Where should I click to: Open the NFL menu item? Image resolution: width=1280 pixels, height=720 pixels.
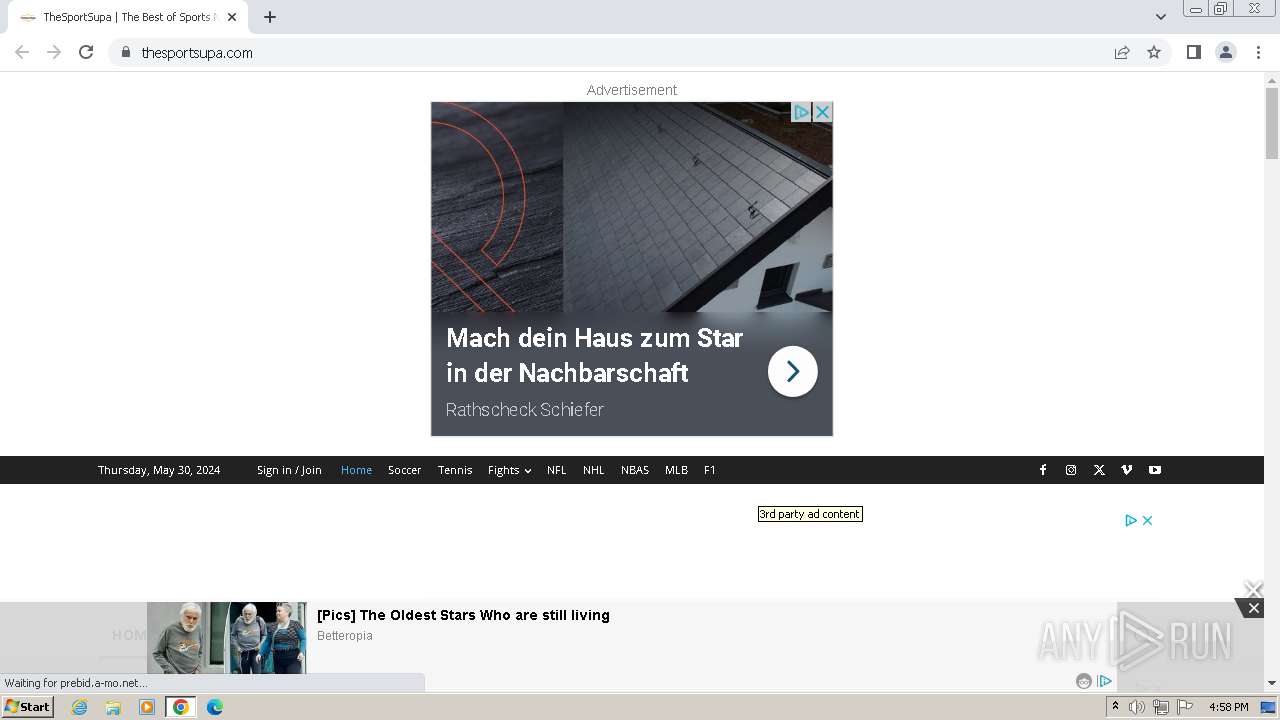(557, 470)
